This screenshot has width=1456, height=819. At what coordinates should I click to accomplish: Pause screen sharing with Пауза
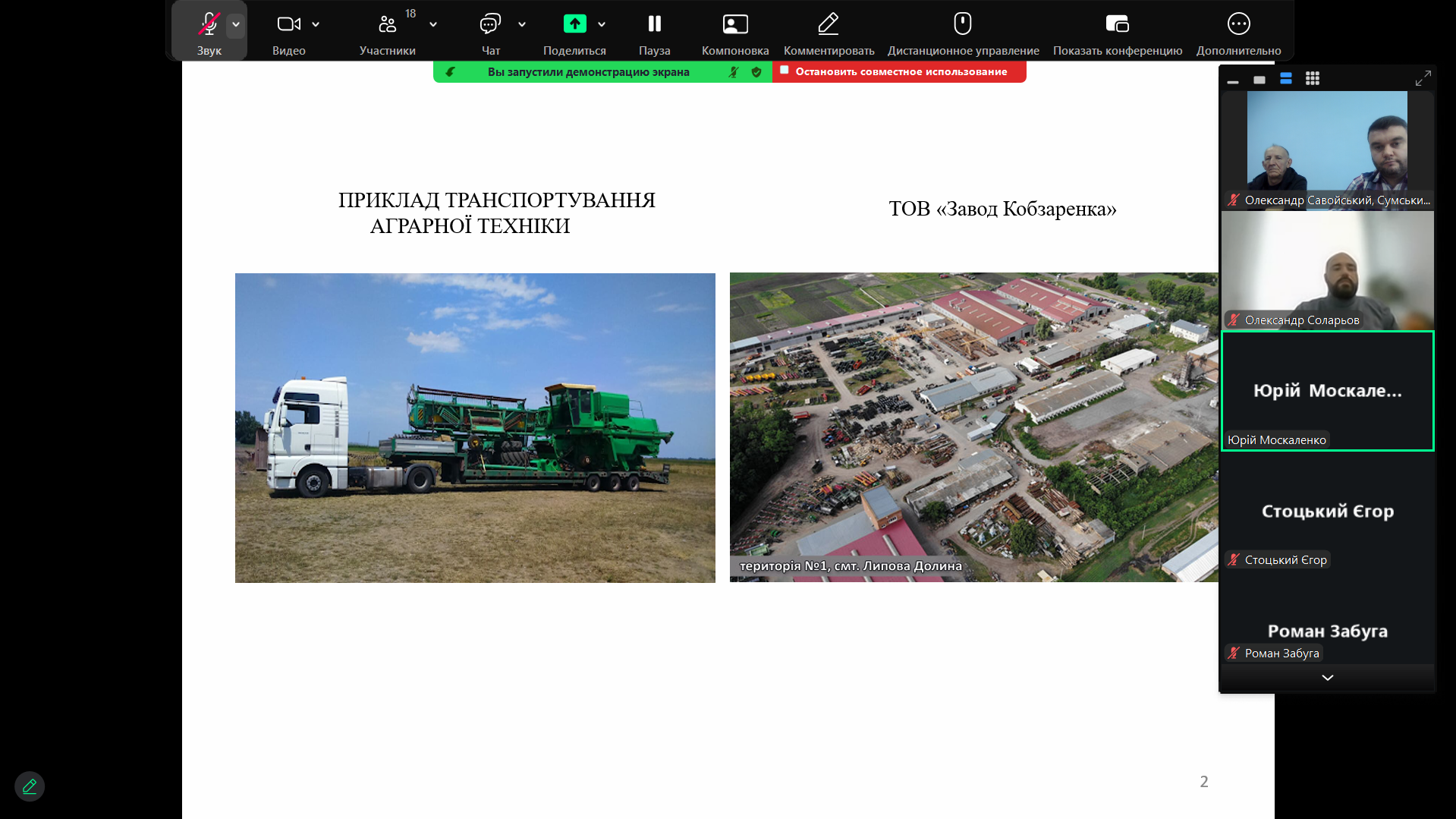coord(654,25)
